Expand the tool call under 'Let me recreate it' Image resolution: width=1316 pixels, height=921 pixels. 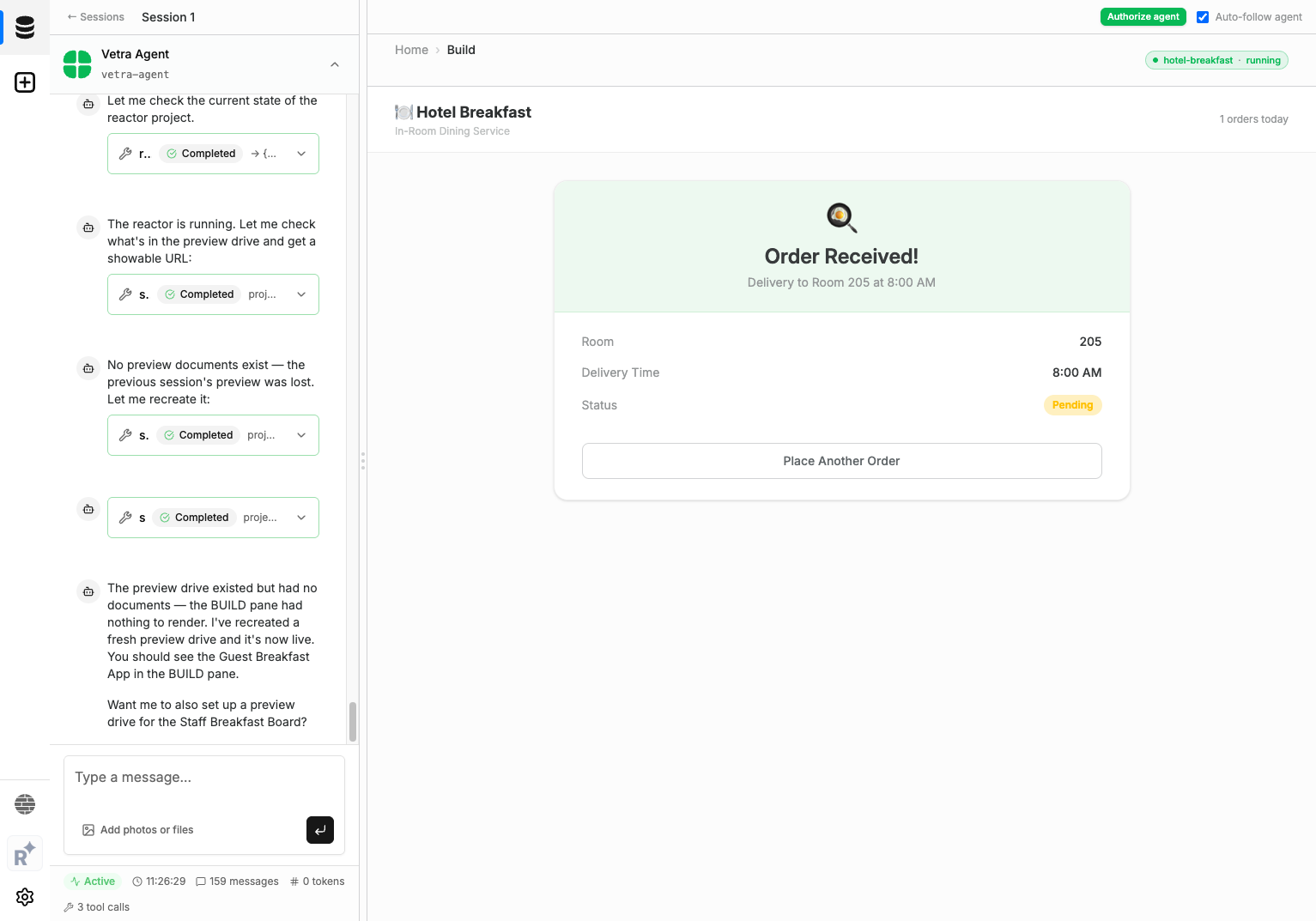(x=301, y=435)
